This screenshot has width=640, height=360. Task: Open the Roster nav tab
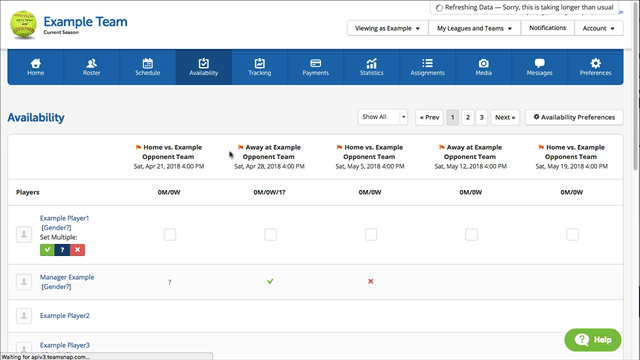[x=91, y=67]
